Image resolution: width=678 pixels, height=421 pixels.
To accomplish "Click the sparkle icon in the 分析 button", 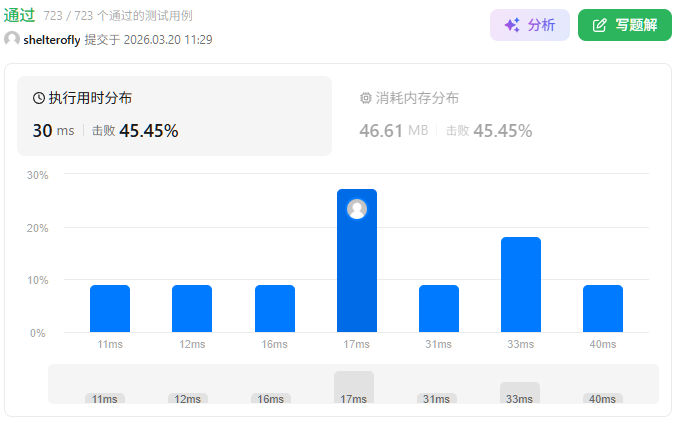I will tap(511, 25).
